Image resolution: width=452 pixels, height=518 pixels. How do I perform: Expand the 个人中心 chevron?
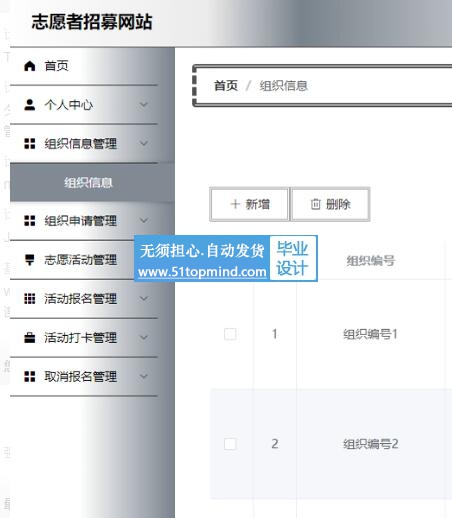(x=144, y=105)
